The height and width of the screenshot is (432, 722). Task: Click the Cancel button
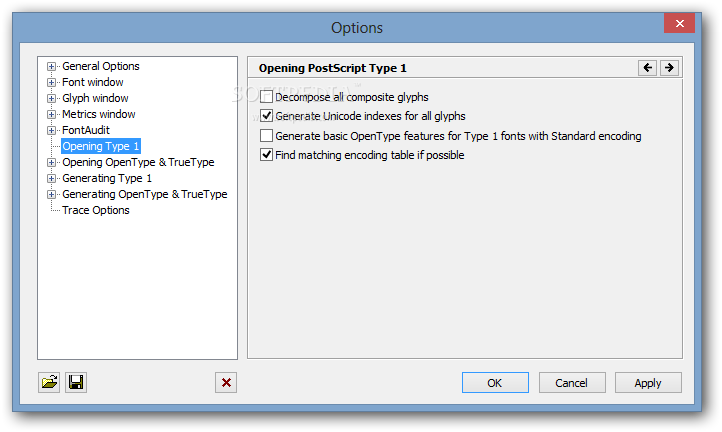click(572, 383)
